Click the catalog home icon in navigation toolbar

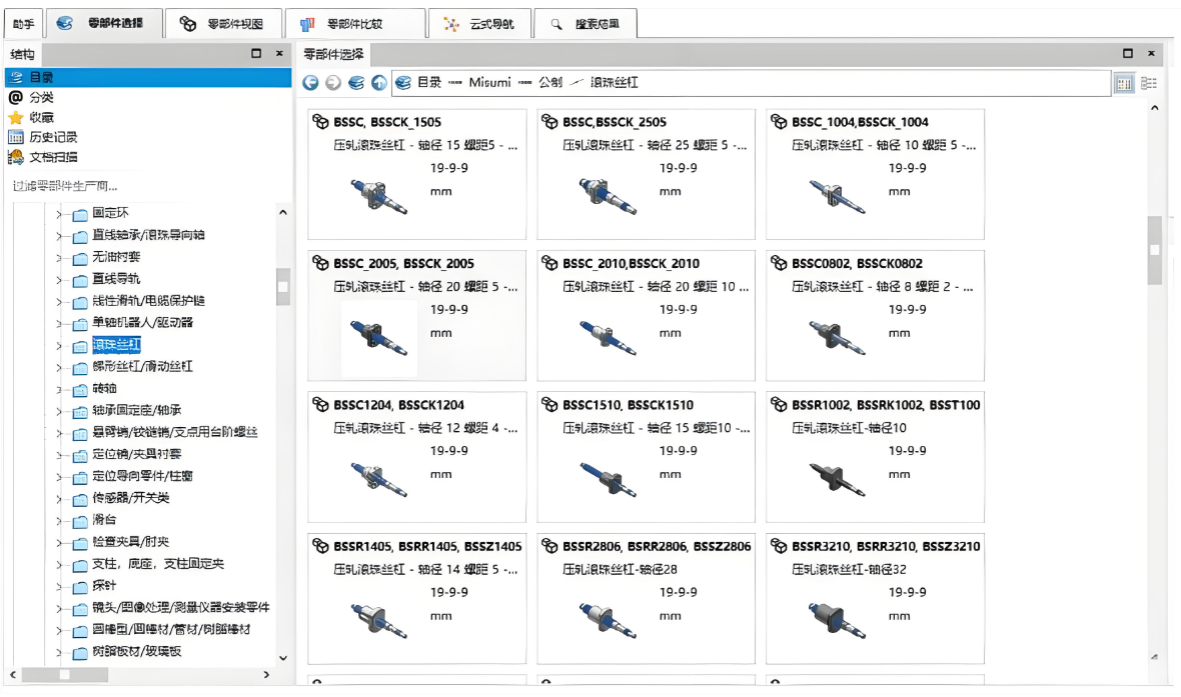(x=357, y=83)
